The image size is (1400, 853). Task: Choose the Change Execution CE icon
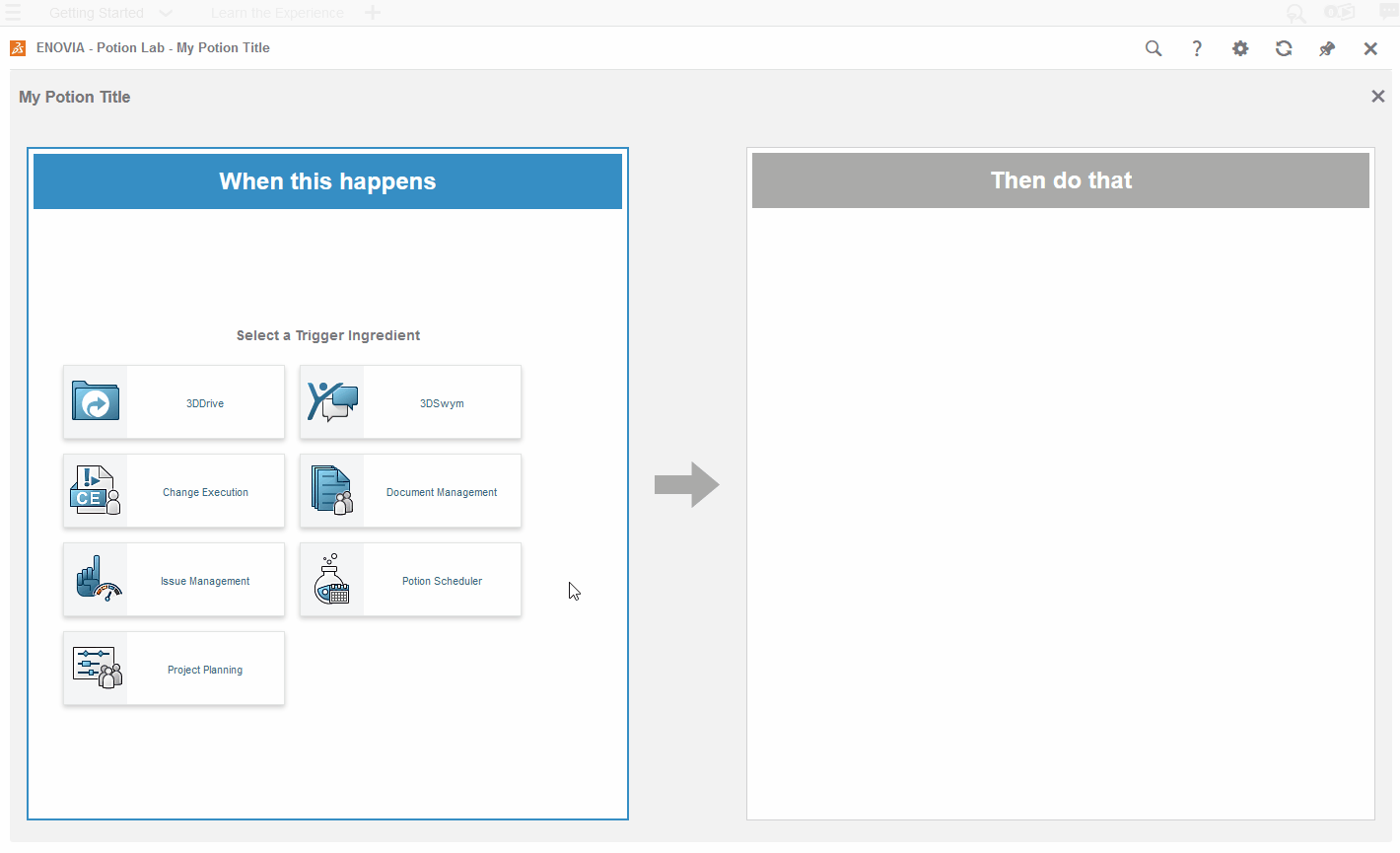(96, 491)
